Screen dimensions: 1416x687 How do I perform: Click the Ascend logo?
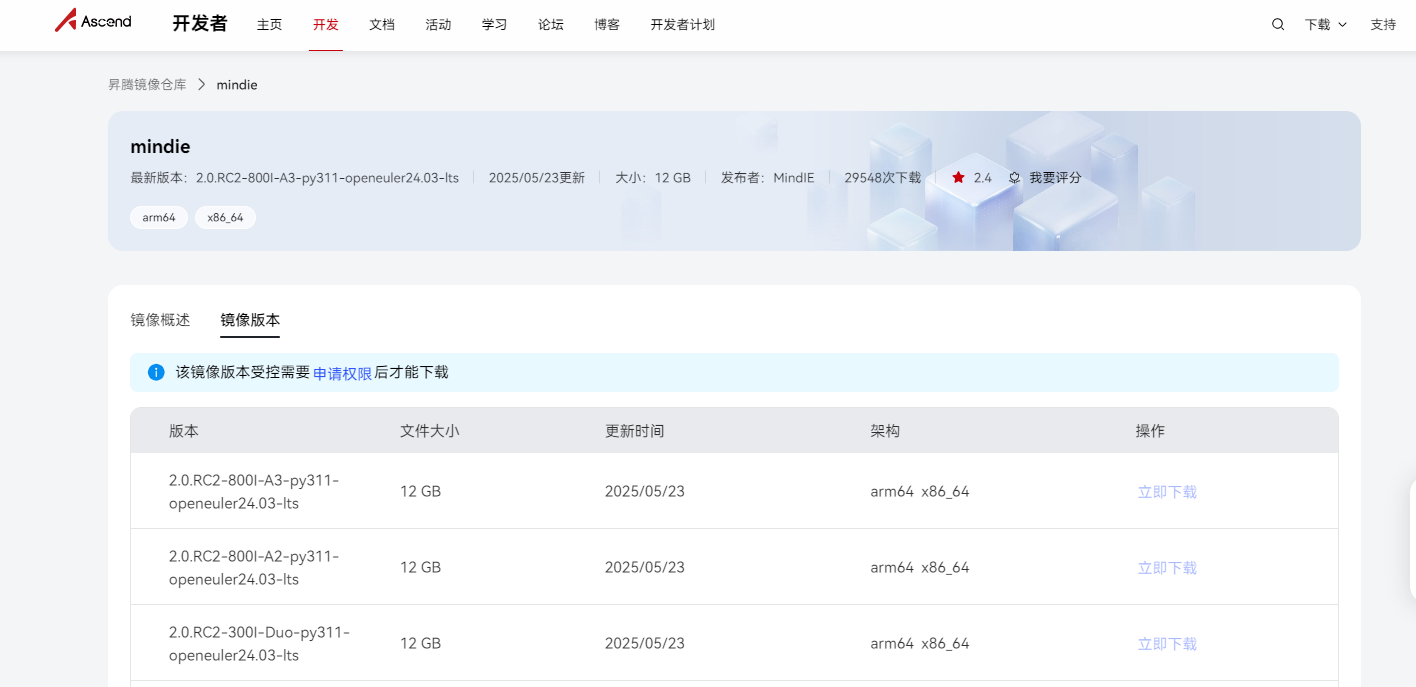[93, 21]
